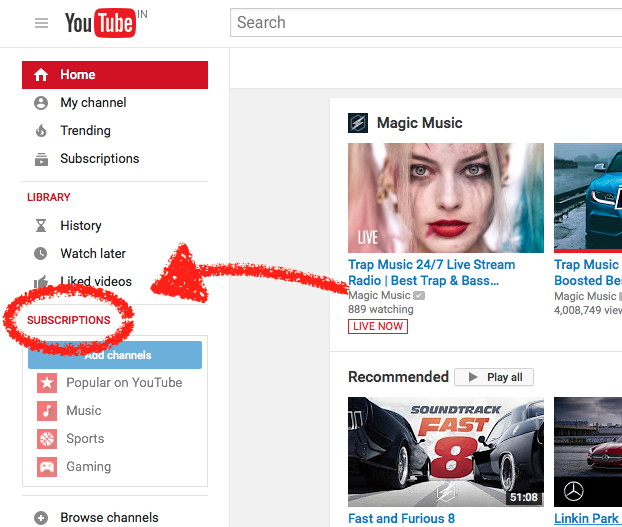This screenshot has width=622, height=527.
Task: Open the blue car Trap Music thumbnail
Action: coord(588,198)
